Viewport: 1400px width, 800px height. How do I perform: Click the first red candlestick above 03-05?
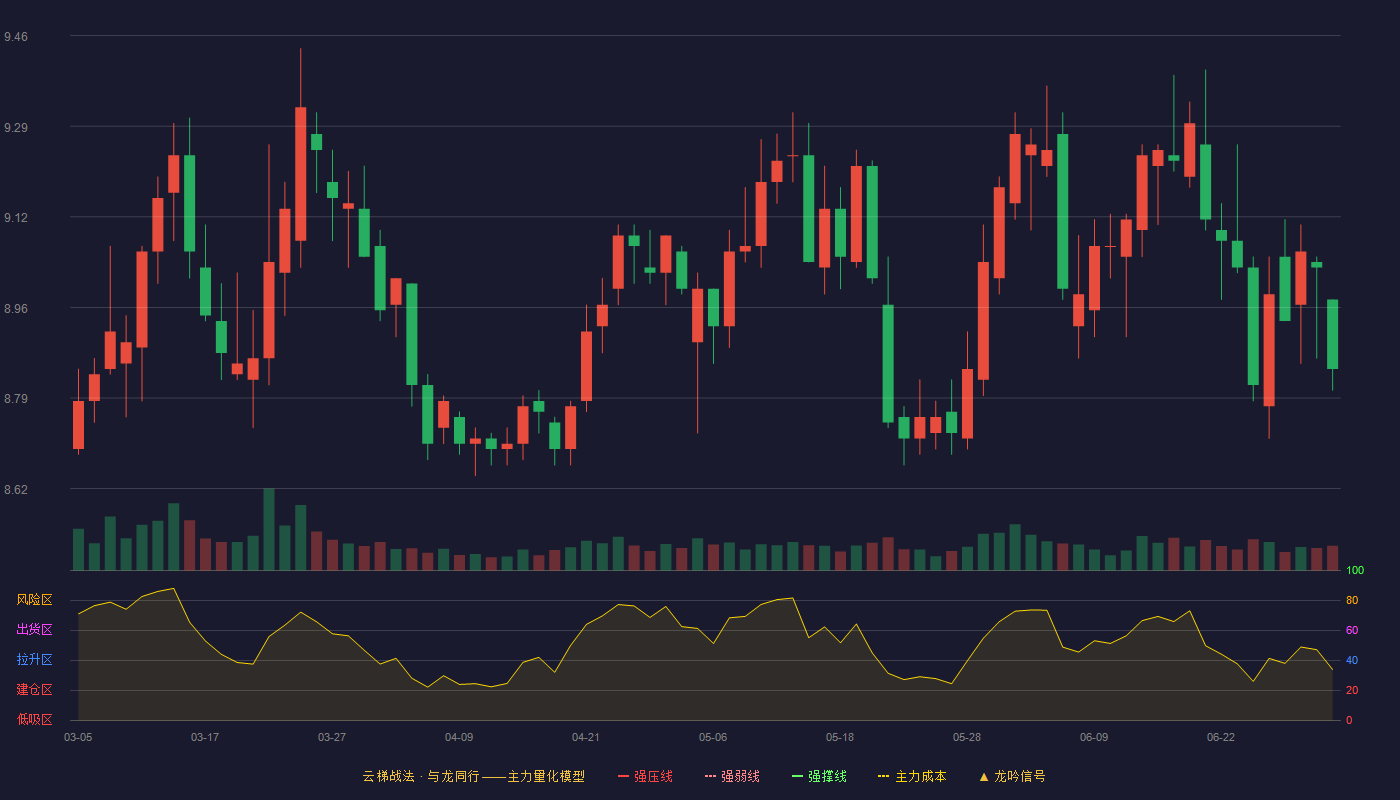pyautogui.click(x=78, y=425)
